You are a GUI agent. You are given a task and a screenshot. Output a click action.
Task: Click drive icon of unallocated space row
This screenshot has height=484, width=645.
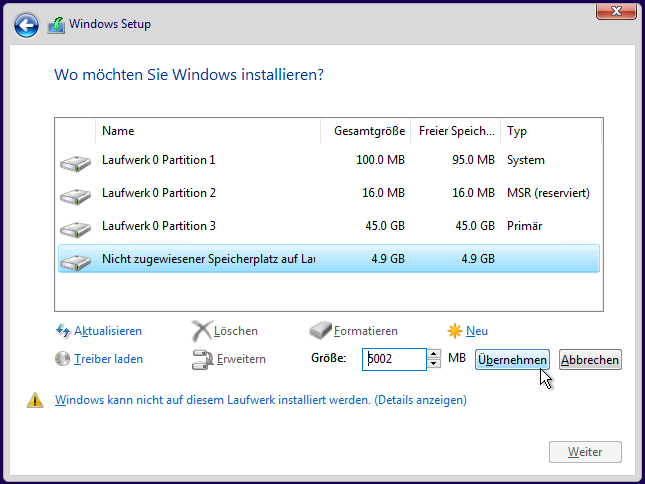tap(75, 262)
